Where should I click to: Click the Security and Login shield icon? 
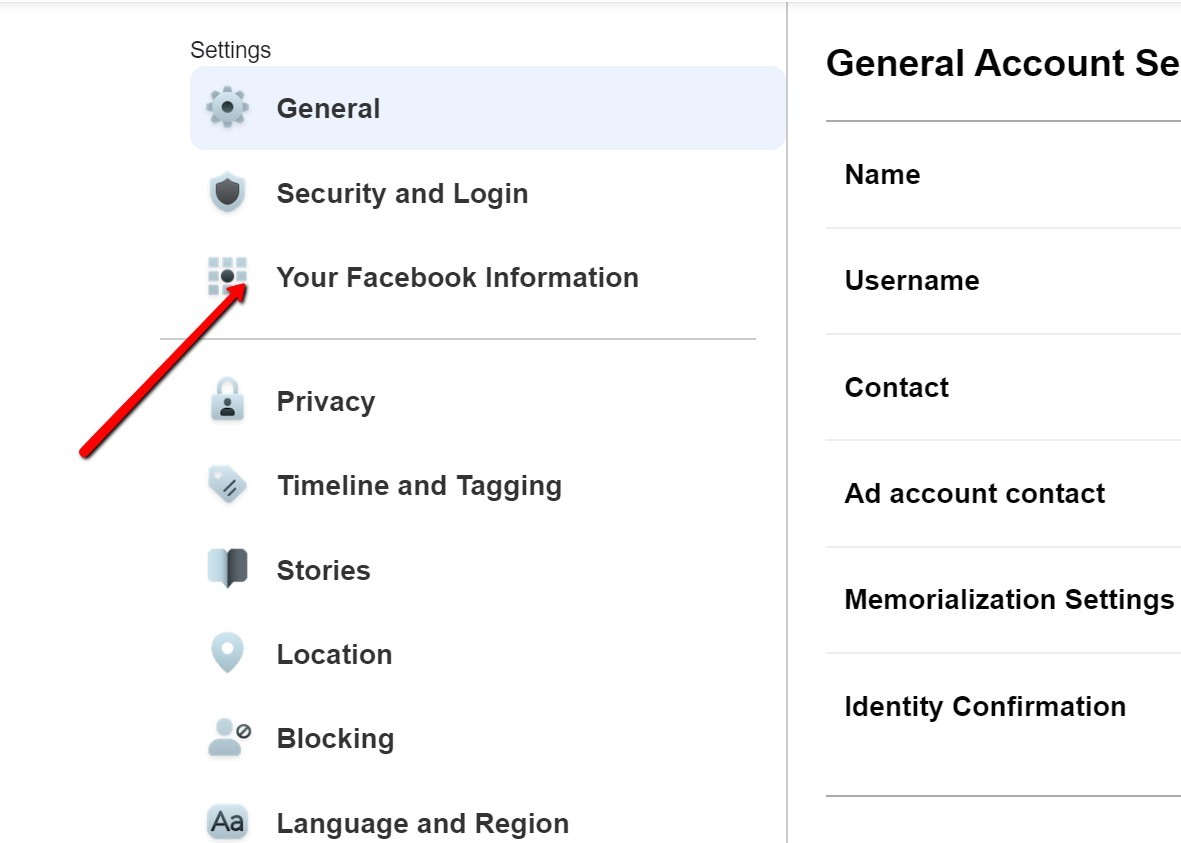pyautogui.click(x=227, y=193)
